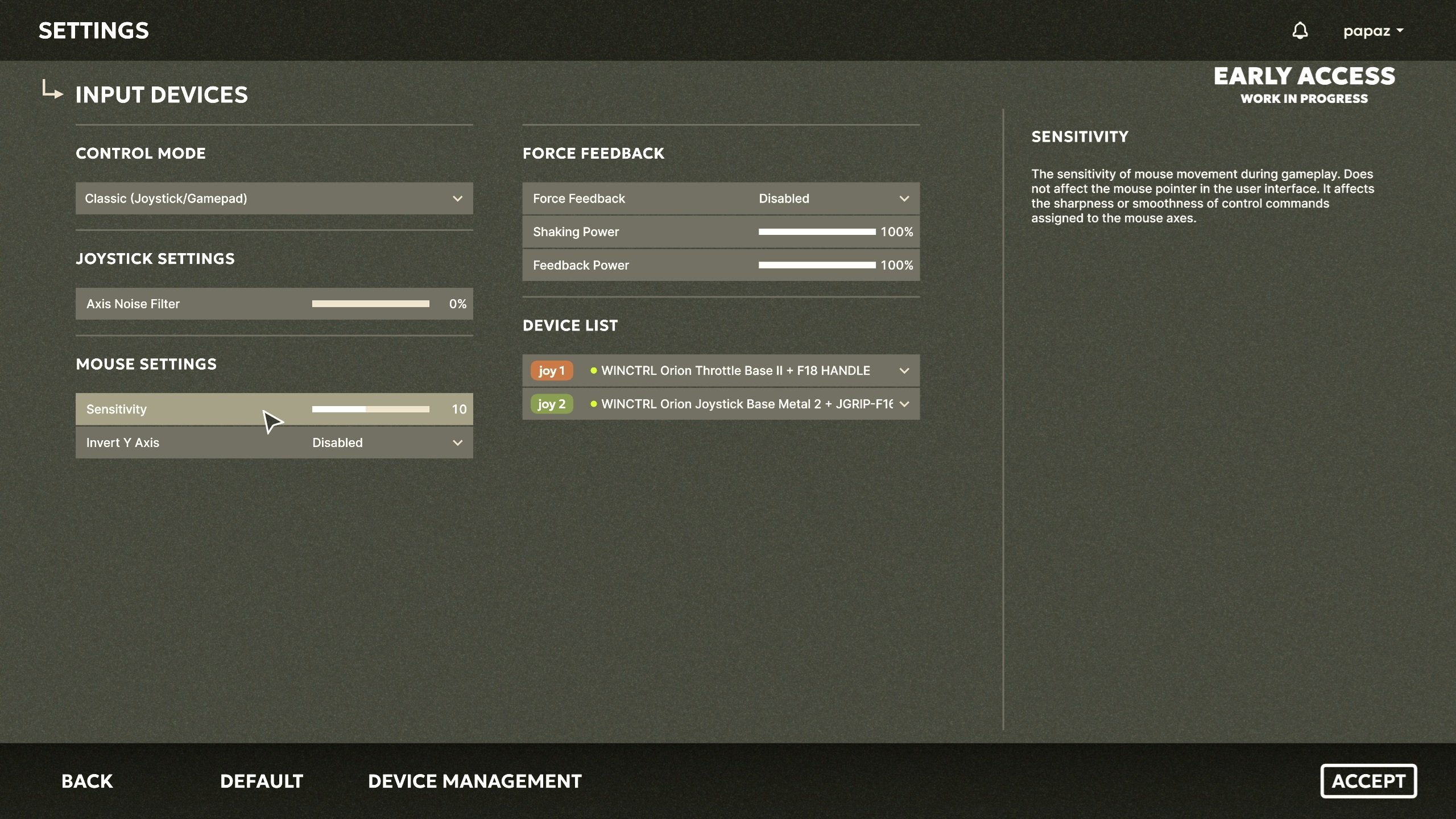Adjust the Shaking Power slider

(817, 231)
